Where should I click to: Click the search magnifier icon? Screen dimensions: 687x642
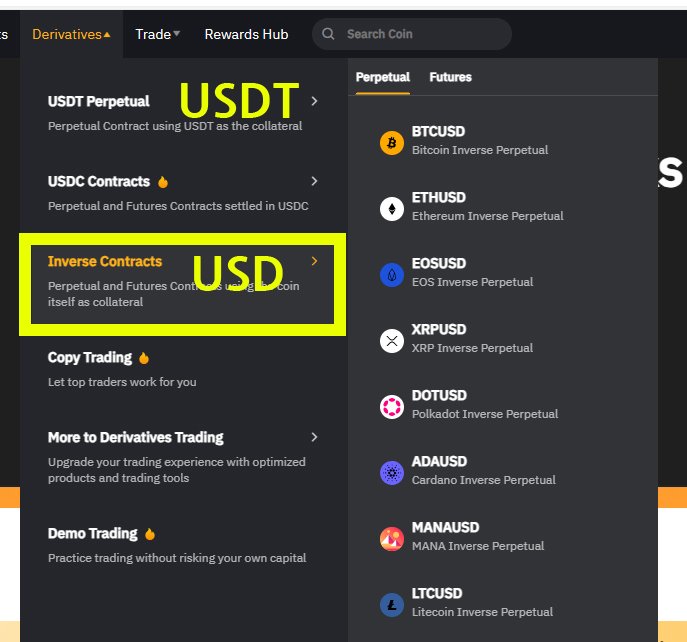(x=328, y=34)
